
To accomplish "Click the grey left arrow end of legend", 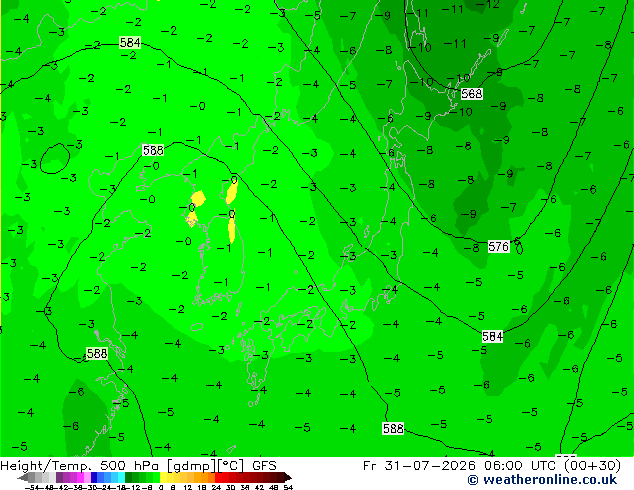I will coord(23,478).
